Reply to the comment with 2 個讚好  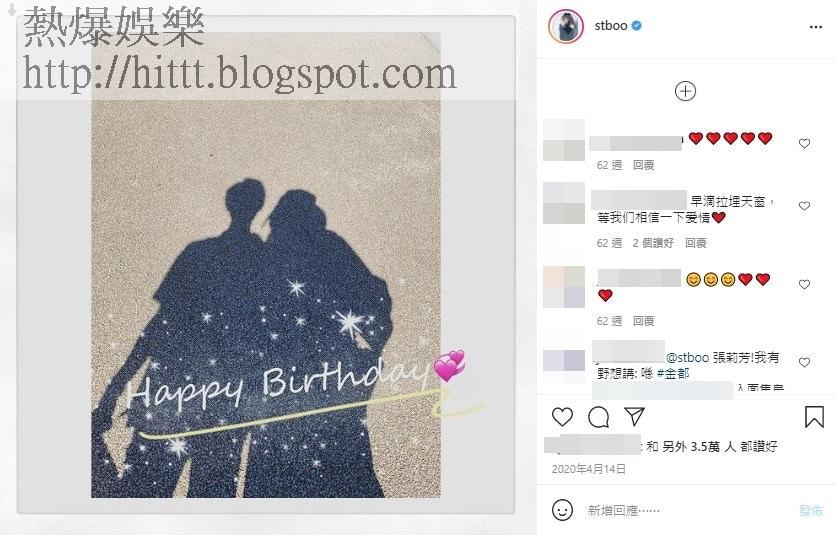pyautogui.click(x=695, y=243)
